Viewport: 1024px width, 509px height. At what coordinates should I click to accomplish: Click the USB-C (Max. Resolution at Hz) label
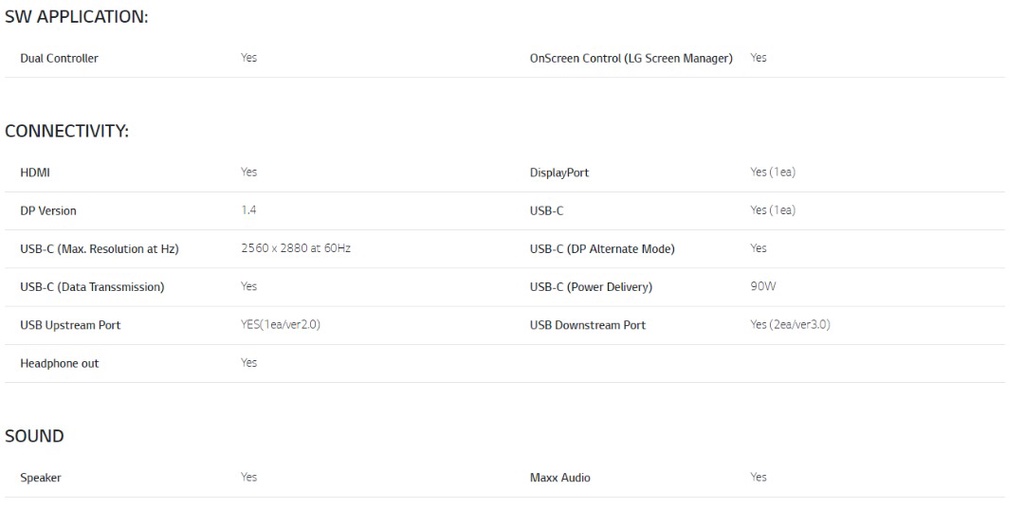(x=99, y=249)
